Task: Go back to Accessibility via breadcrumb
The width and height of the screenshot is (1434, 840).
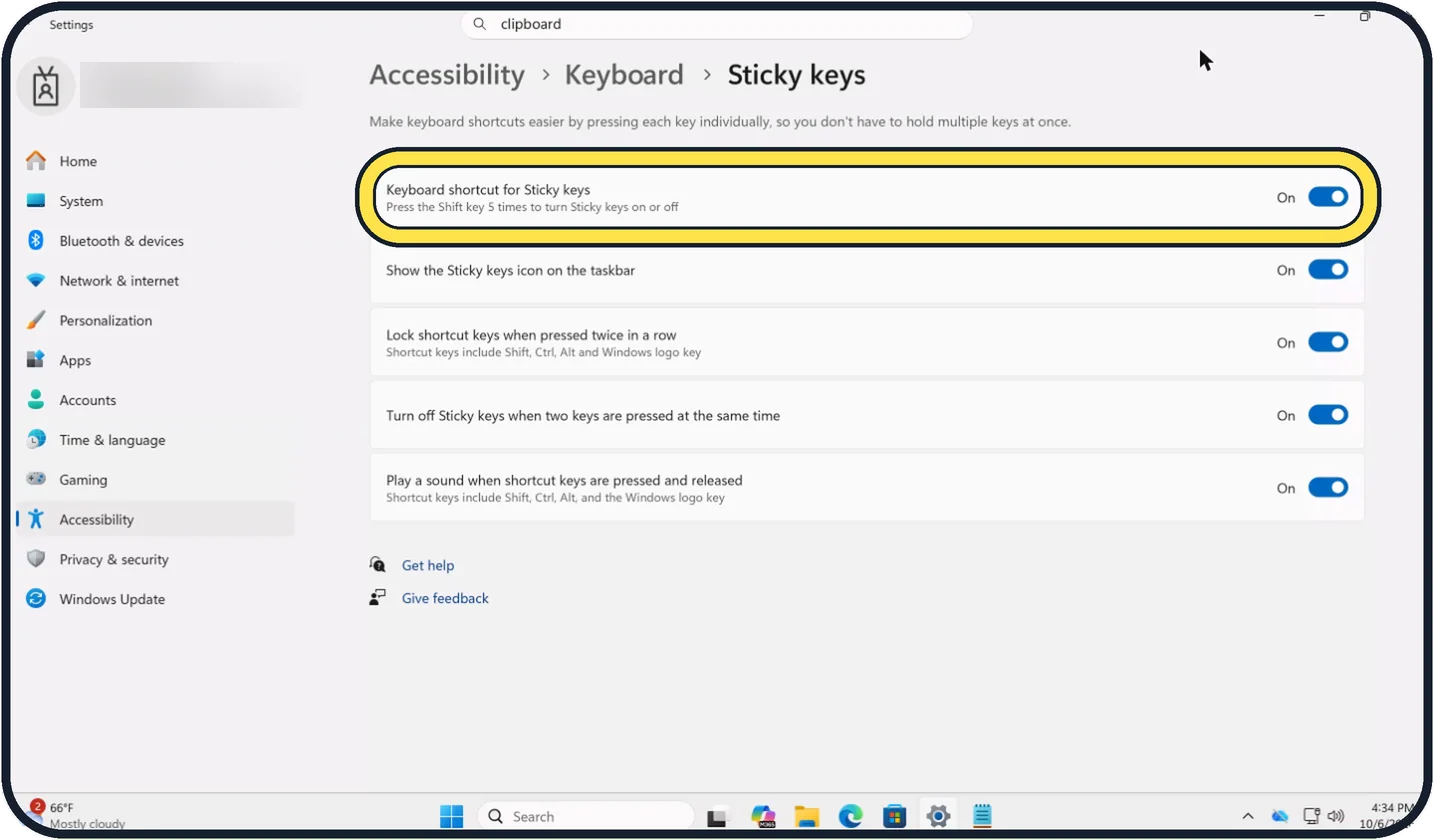Action: click(x=447, y=75)
